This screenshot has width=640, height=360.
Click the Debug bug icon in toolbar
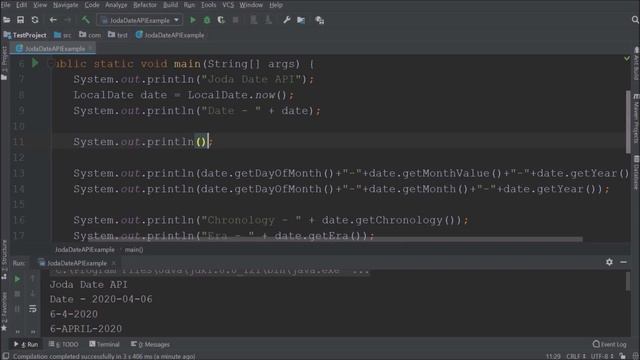point(207,20)
